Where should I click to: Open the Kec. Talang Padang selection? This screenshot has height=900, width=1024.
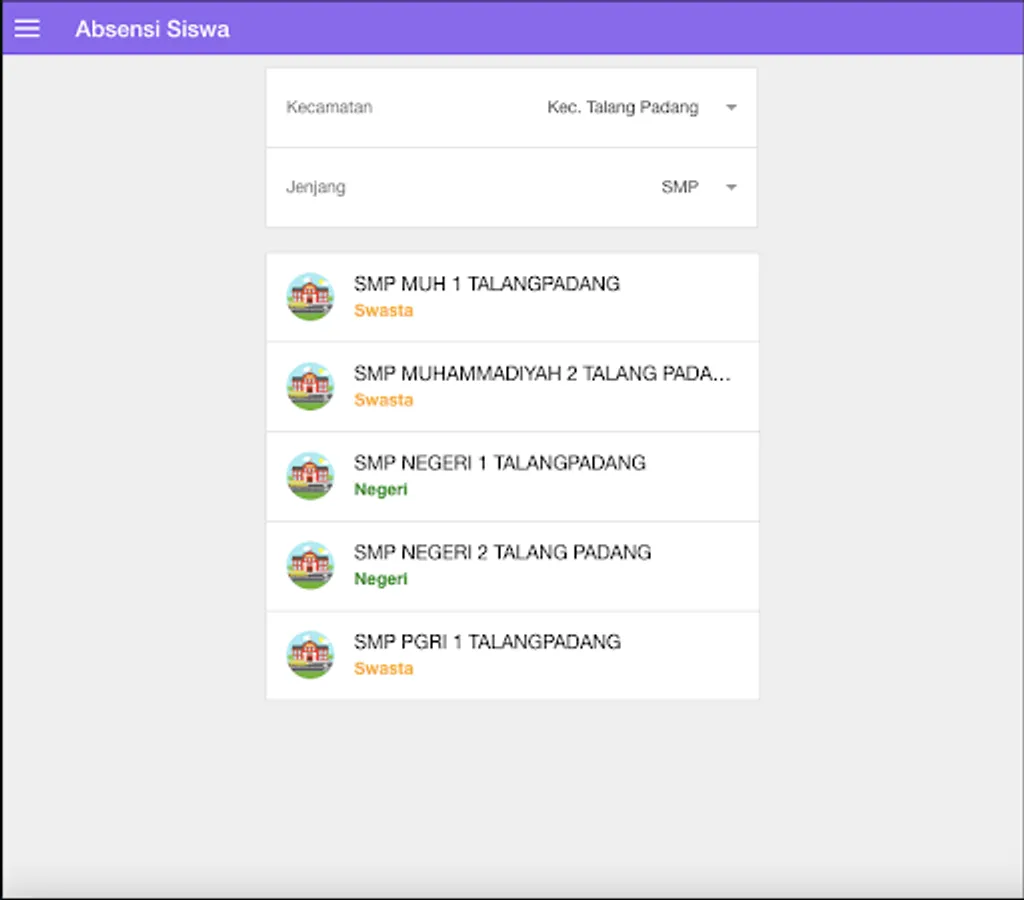[x=622, y=108]
